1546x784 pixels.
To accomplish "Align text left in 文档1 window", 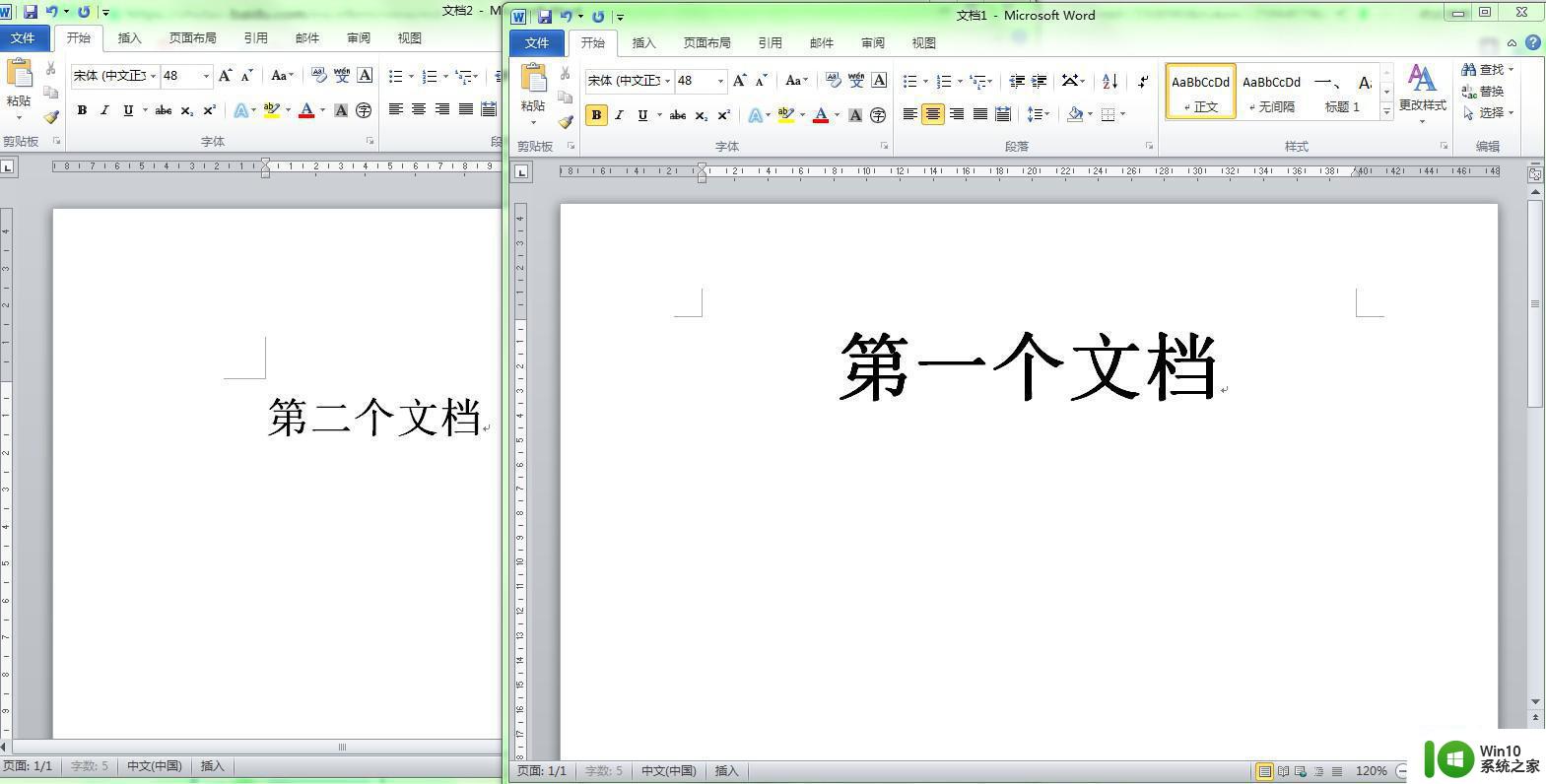I will [x=909, y=114].
